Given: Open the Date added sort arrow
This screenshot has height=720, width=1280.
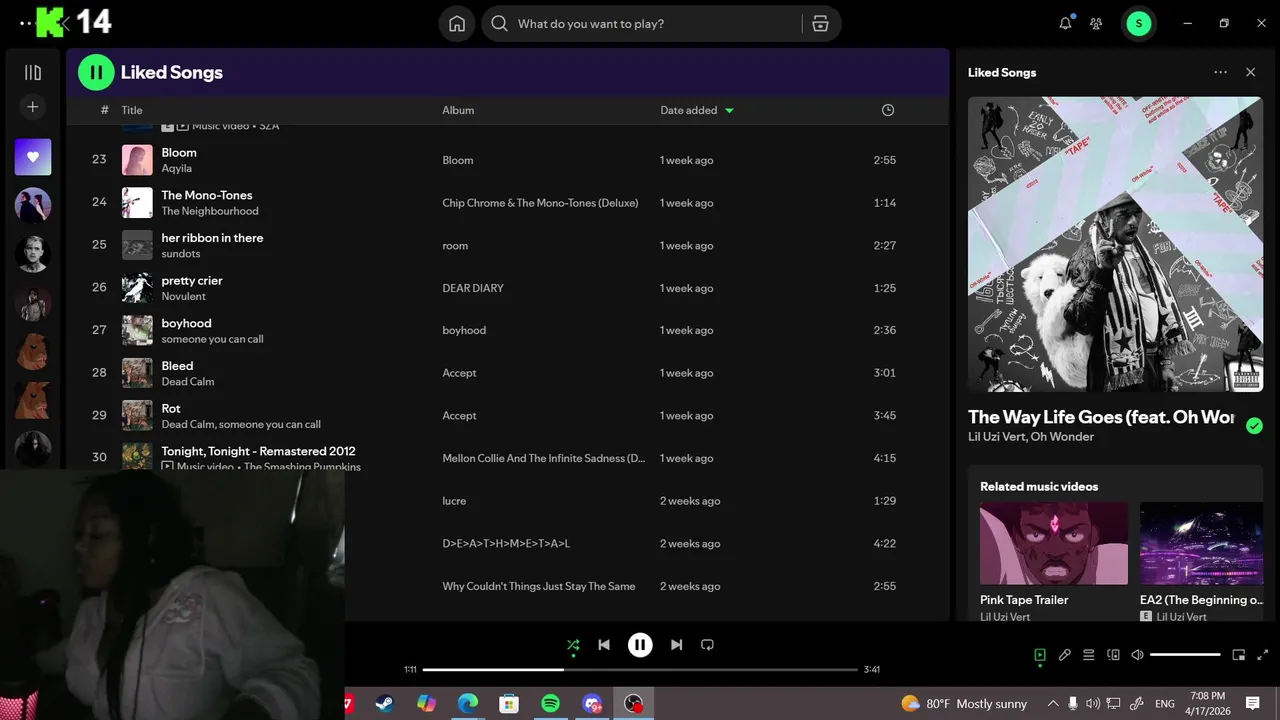Looking at the screenshot, I should pyautogui.click(x=729, y=110).
